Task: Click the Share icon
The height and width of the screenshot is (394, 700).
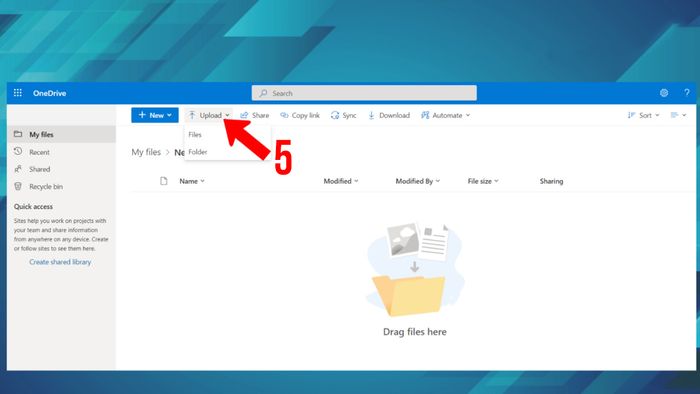Action: [x=244, y=116]
